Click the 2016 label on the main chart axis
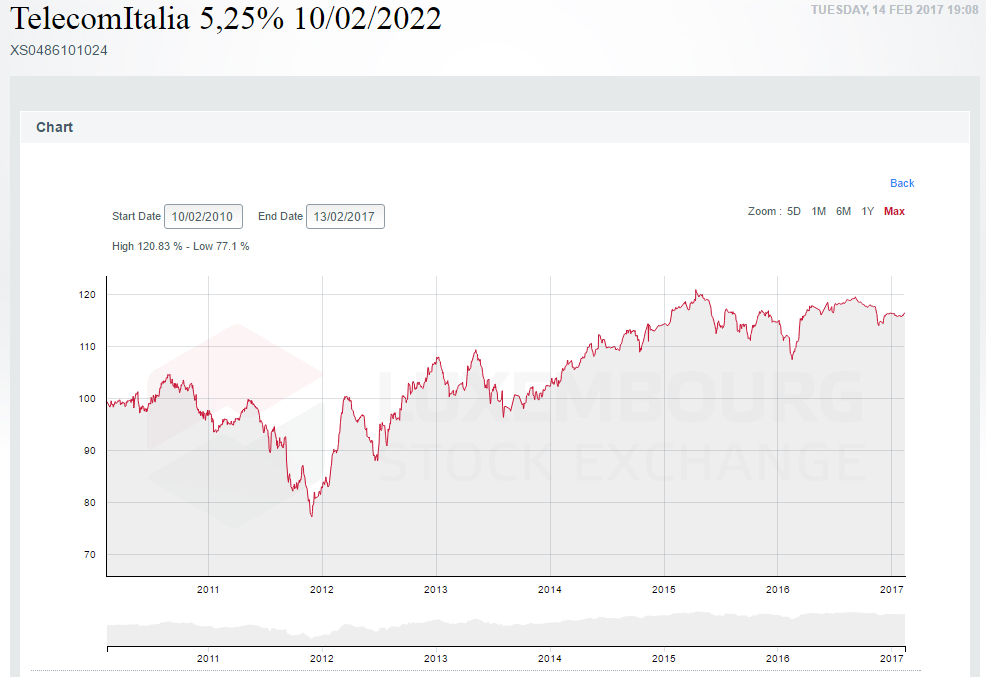Viewport: 986px width, 677px height. (x=778, y=590)
